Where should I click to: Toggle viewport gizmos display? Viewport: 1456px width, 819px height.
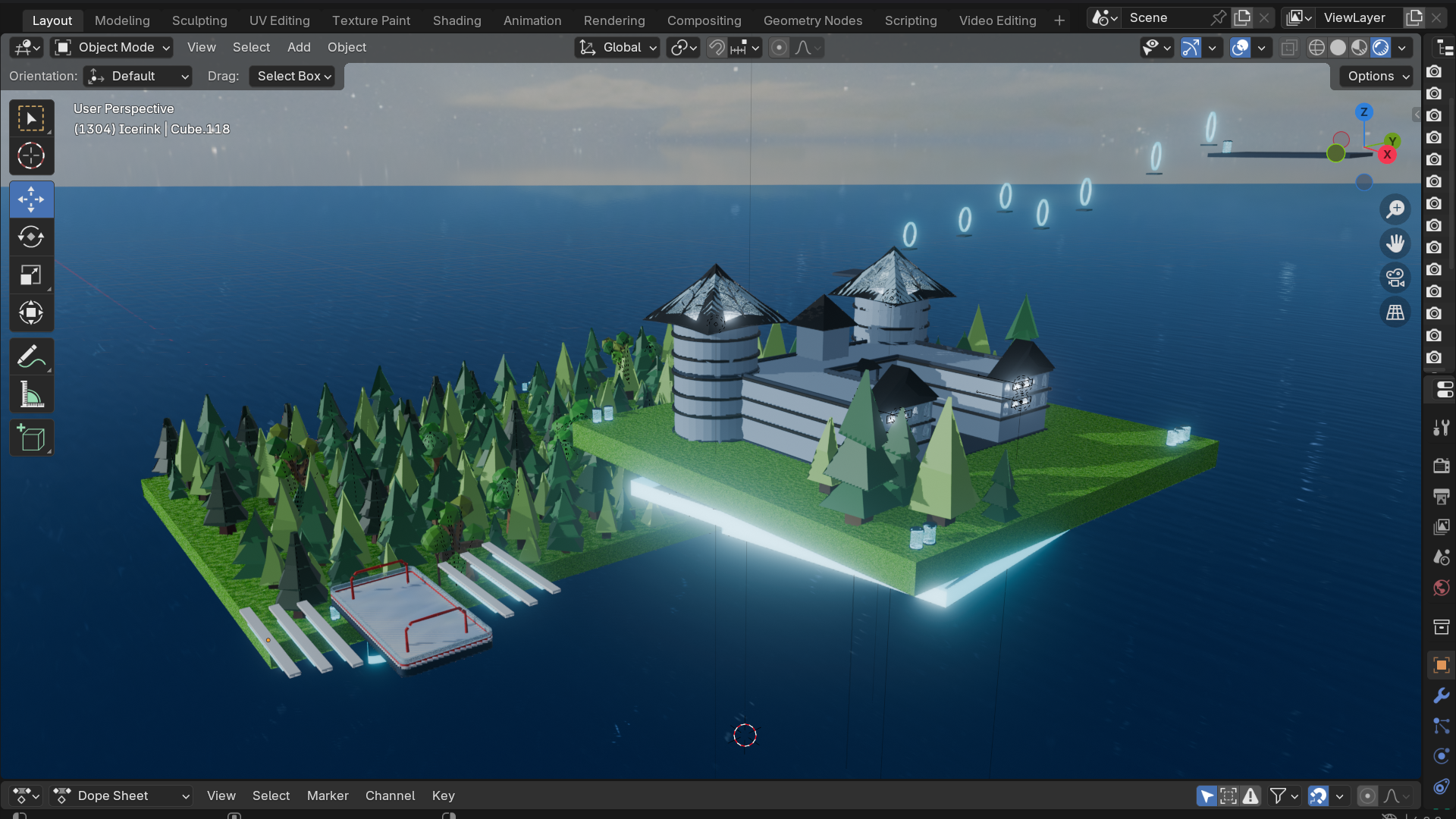pos(1191,48)
